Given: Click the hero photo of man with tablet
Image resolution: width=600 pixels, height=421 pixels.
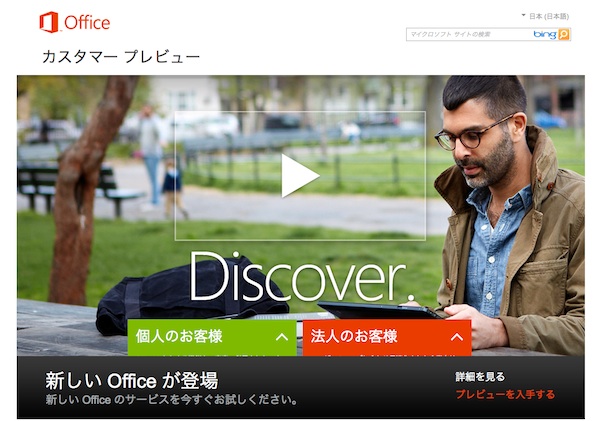Looking at the screenshot, I should (509, 214).
